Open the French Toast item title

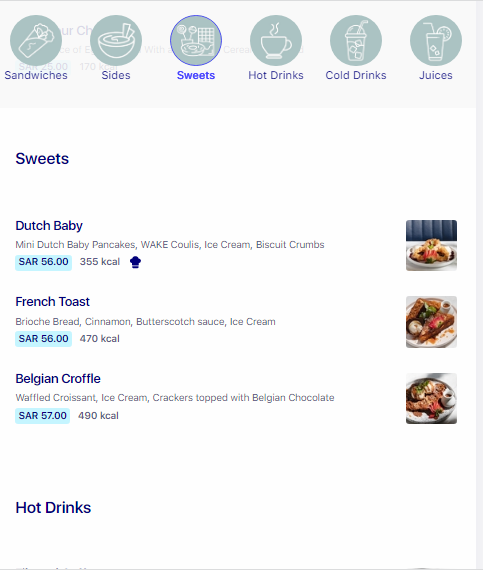point(52,302)
